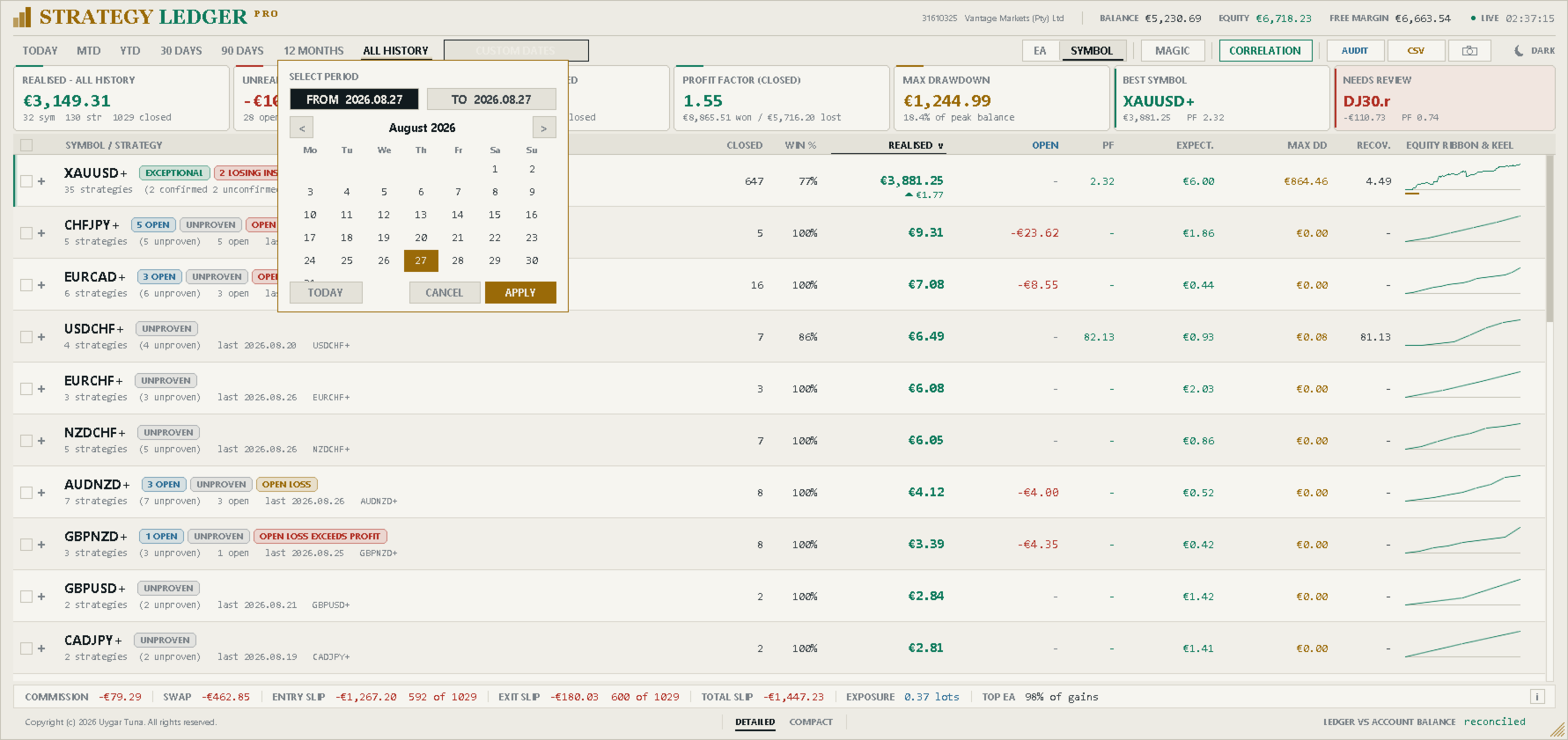Switch to the 90 DAYS period tab
This screenshot has height=740, width=1568.
(242, 51)
